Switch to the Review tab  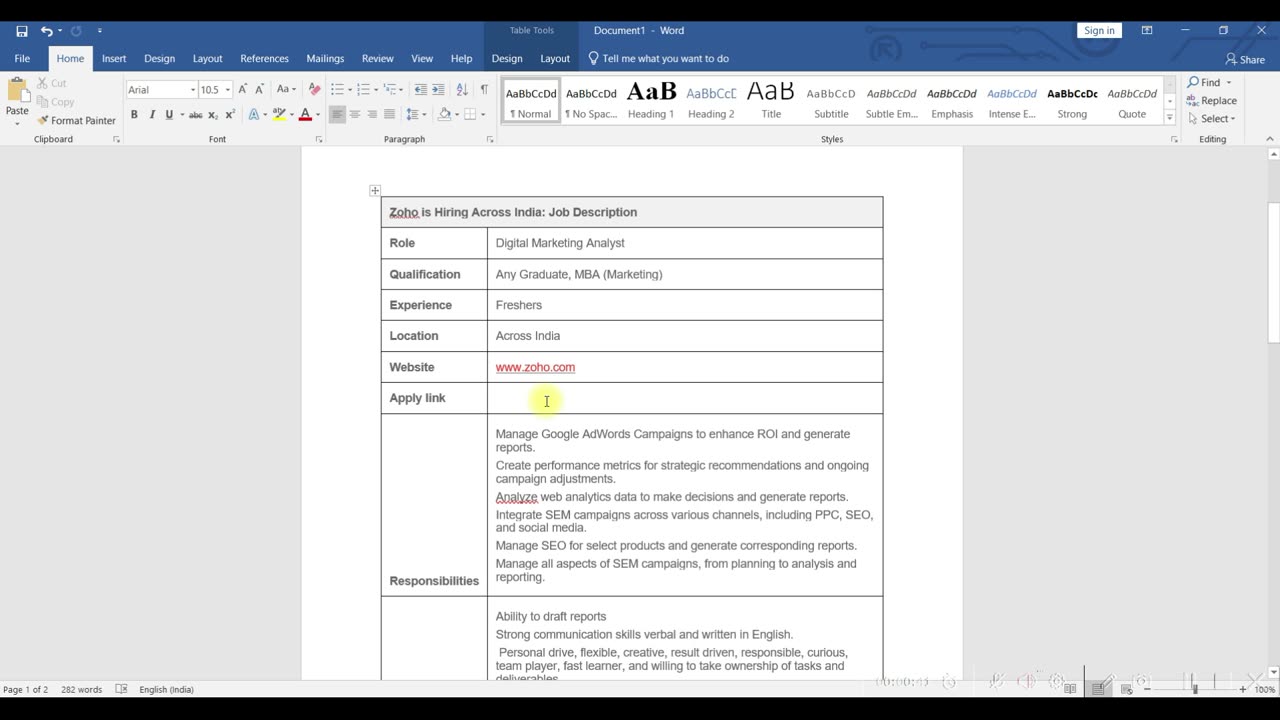377,58
